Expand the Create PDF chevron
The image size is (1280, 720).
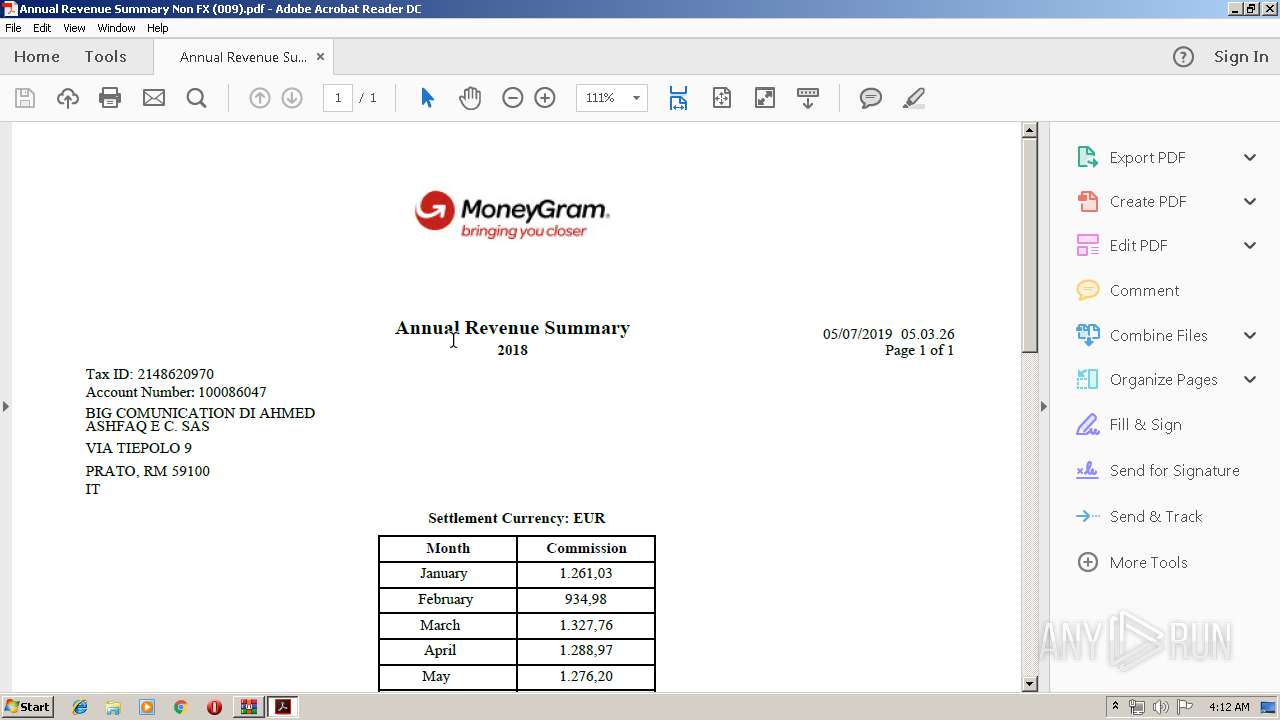tap(1250, 201)
